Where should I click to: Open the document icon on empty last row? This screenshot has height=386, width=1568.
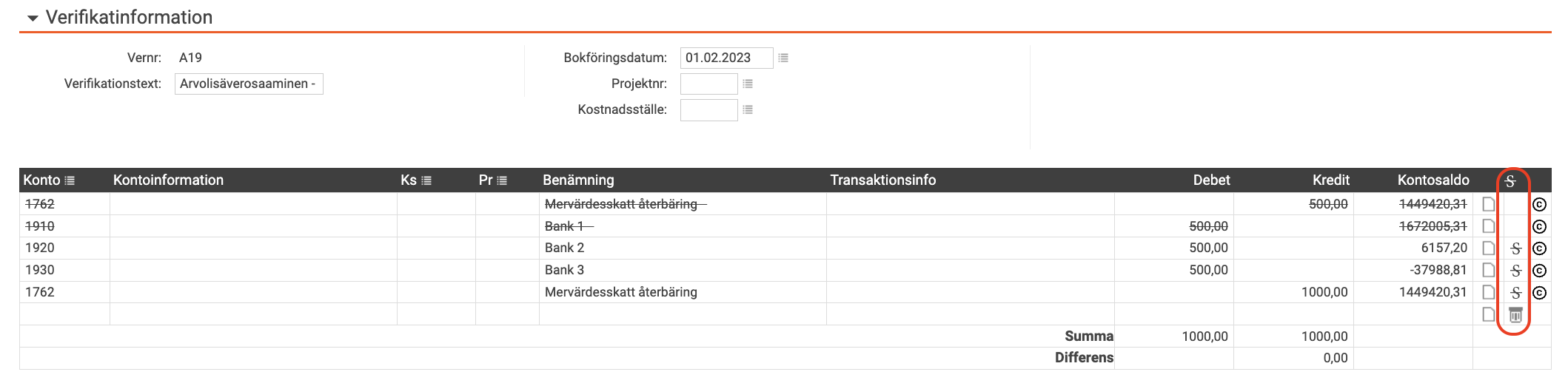(x=1489, y=315)
